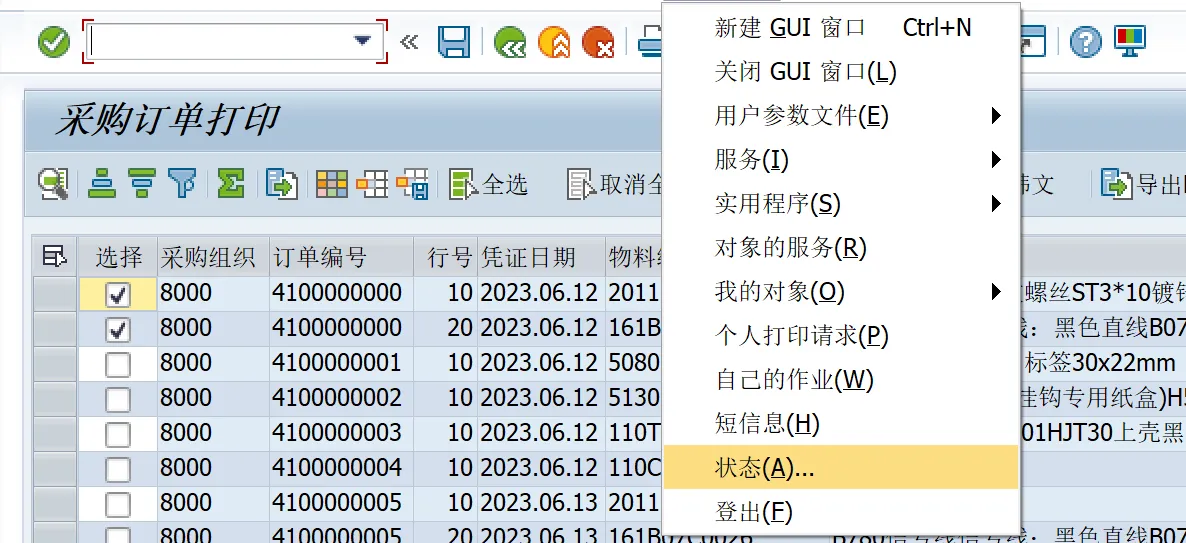Screen dimensions: 1186x543
Task: Select the checkbox for order 4100000003
Action: tap(118, 434)
